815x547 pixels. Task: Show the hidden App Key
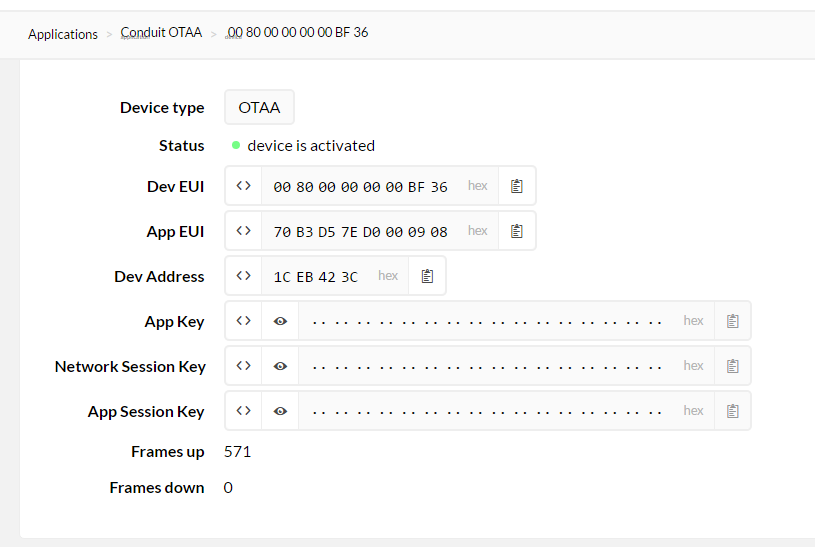coord(280,321)
